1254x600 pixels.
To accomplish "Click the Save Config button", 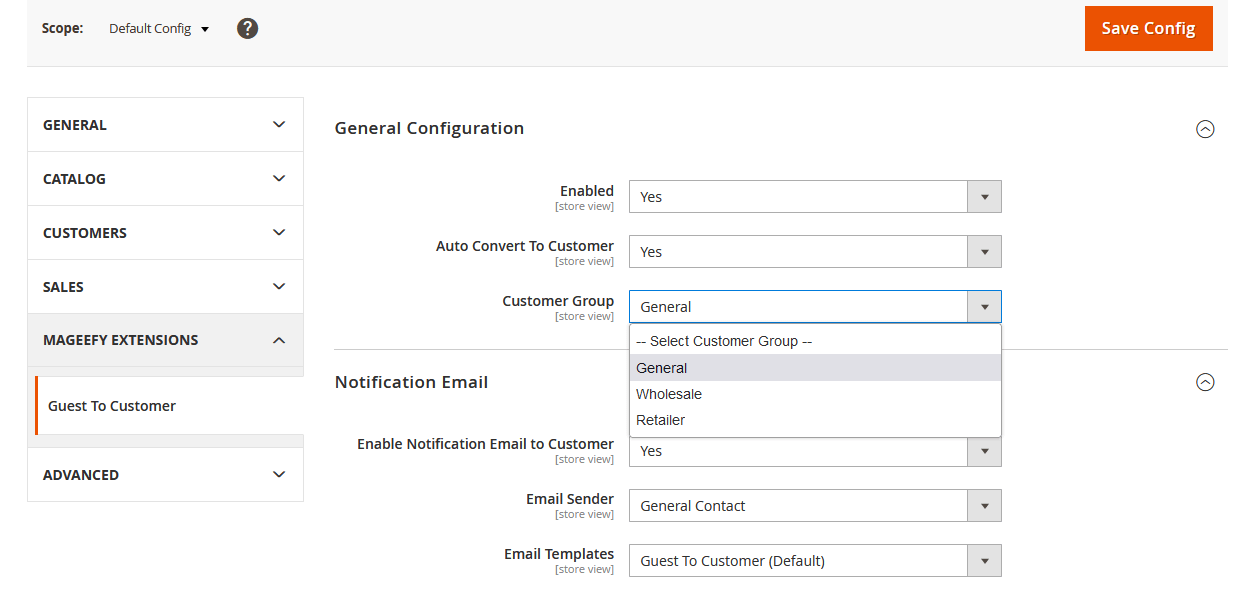I will point(1148,28).
